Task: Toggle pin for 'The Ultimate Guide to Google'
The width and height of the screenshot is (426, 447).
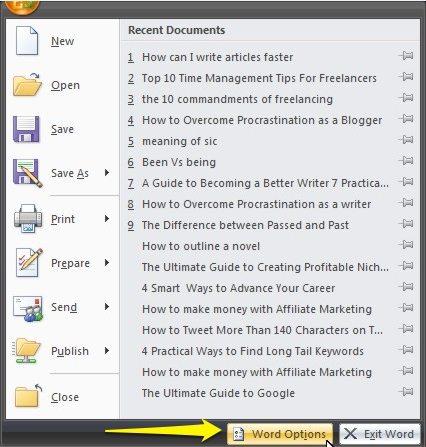Action: 406,391
